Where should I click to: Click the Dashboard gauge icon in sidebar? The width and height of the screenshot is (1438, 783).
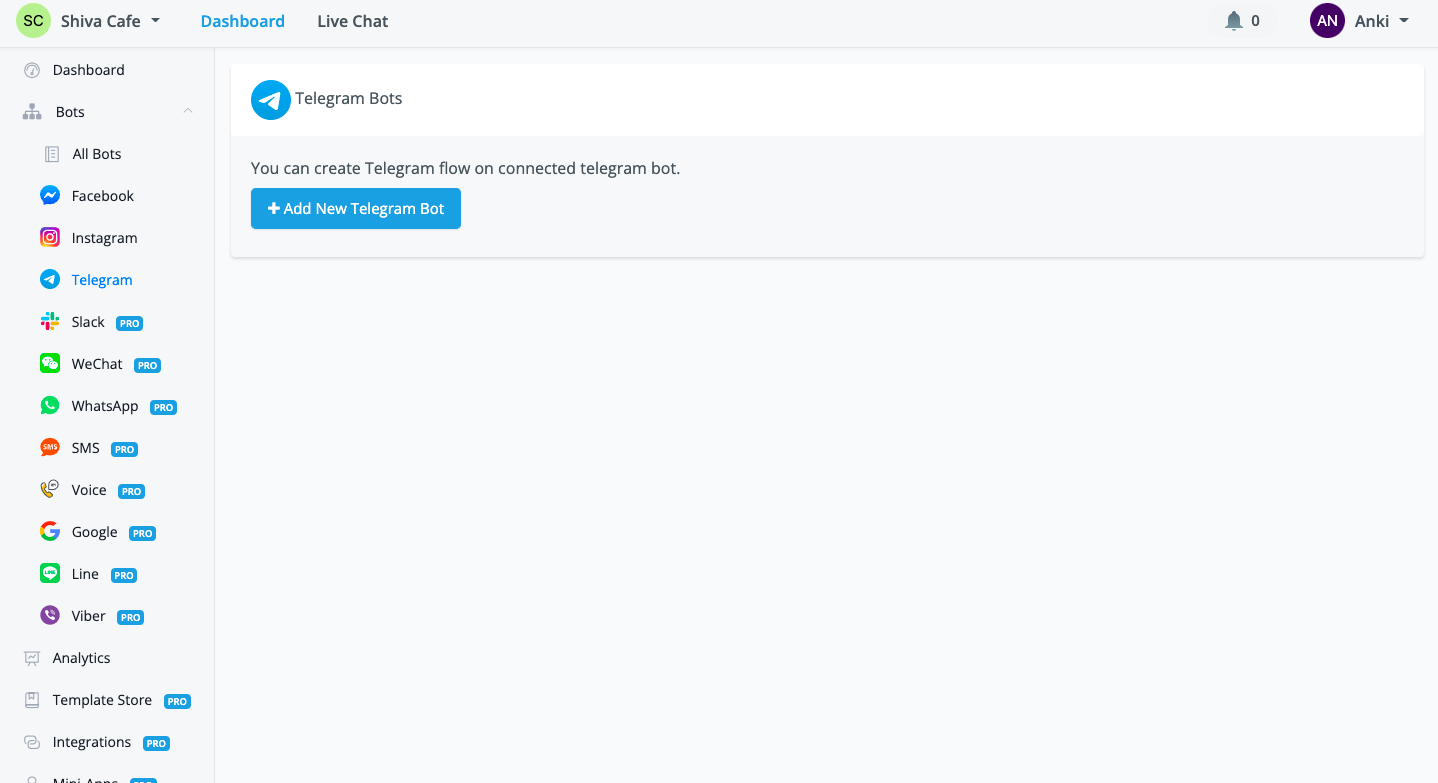pyautogui.click(x=32, y=70)
